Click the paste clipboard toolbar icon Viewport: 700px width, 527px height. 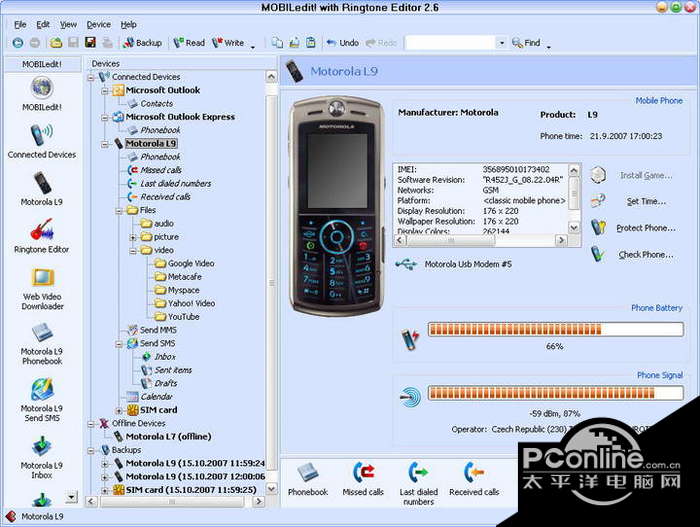pyautogui.click(x=311, y=42)
